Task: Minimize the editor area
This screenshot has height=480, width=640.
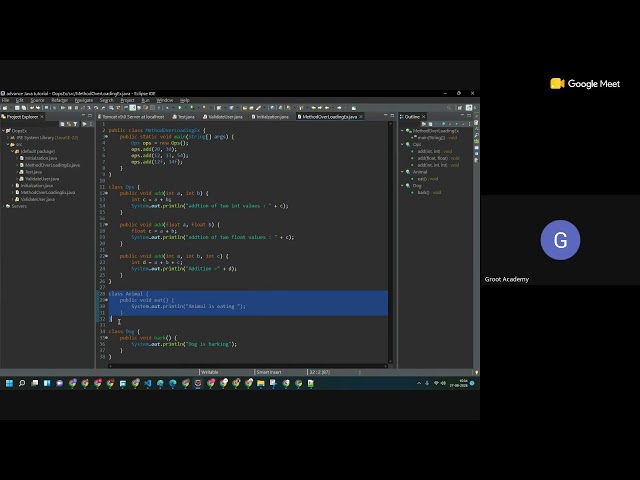Action: [x=385, y=116]
